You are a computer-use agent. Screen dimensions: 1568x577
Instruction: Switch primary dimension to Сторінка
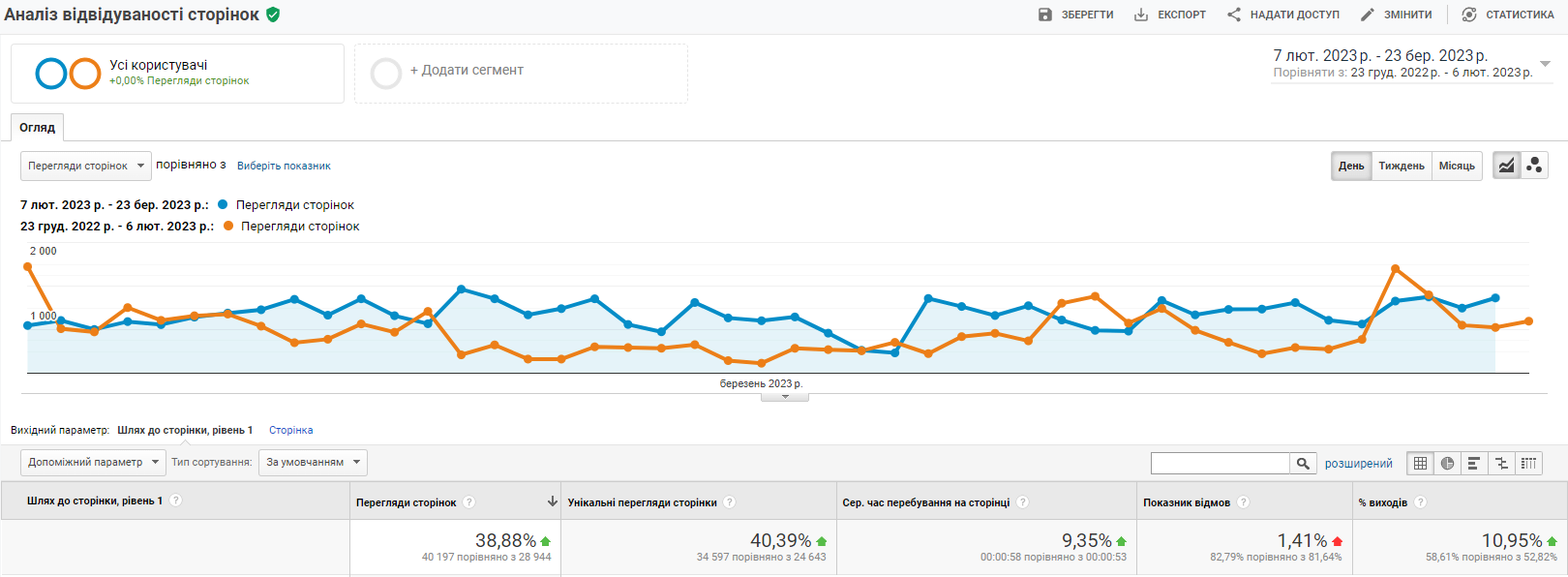290,430
